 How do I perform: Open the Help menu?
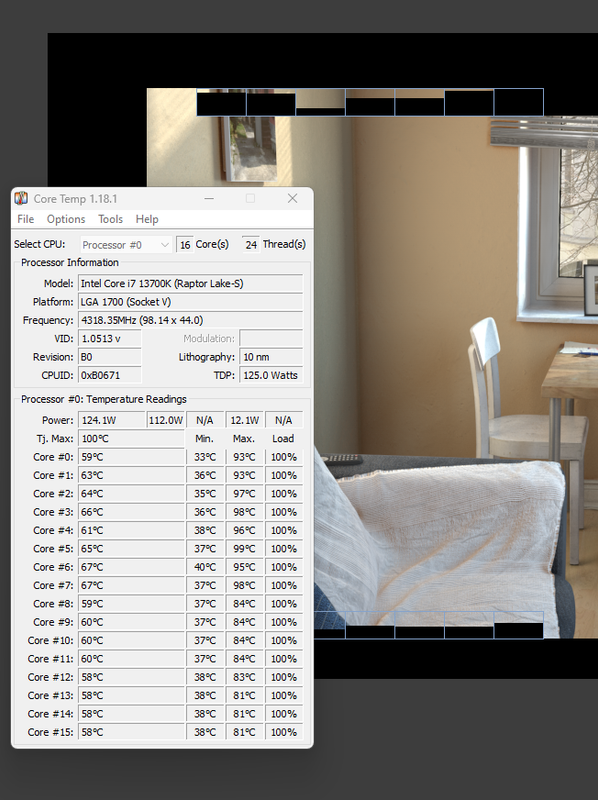pyautogui.click(x=147, y=219)
